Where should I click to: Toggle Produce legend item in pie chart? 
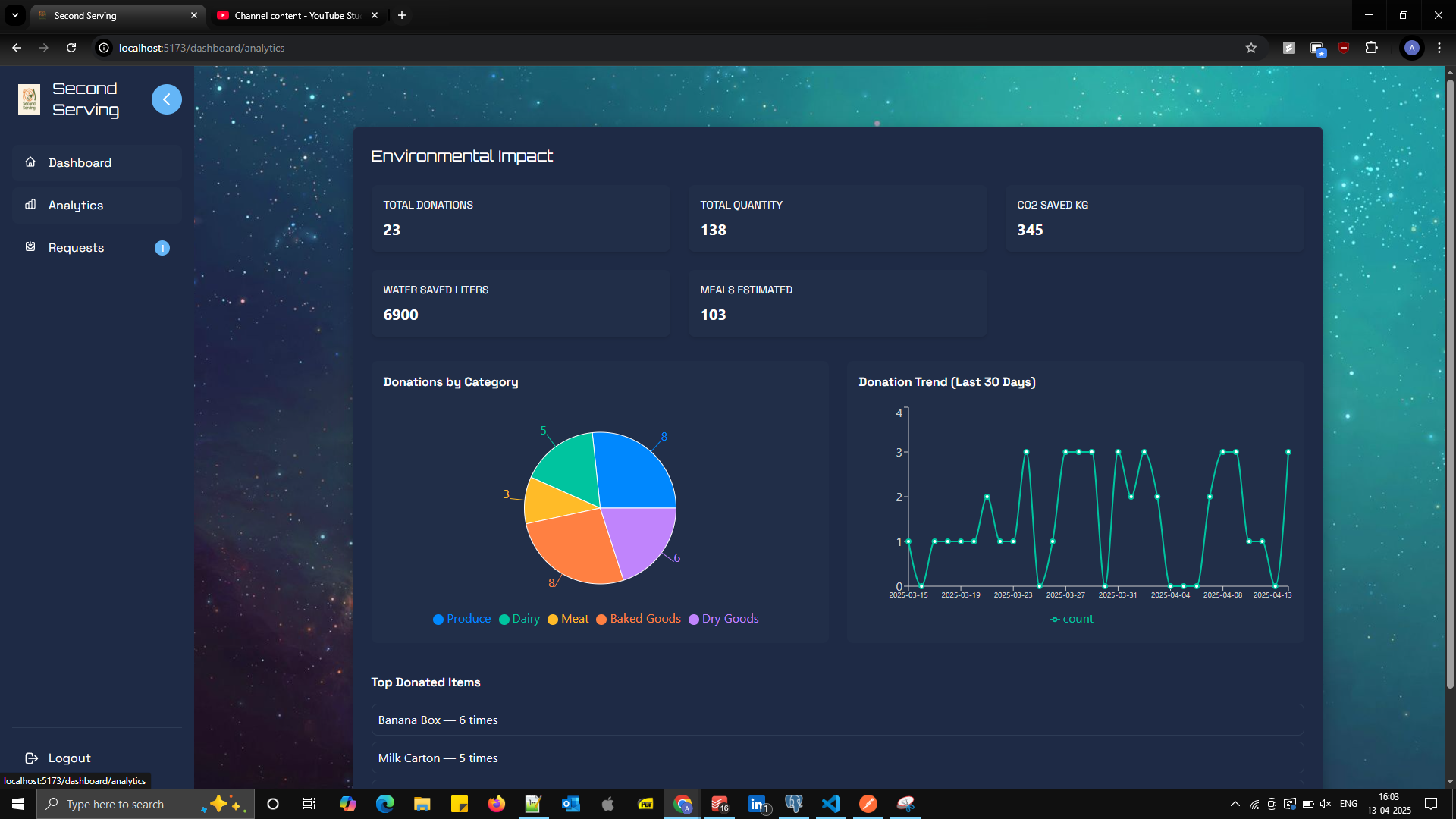[x=461, y=619]
